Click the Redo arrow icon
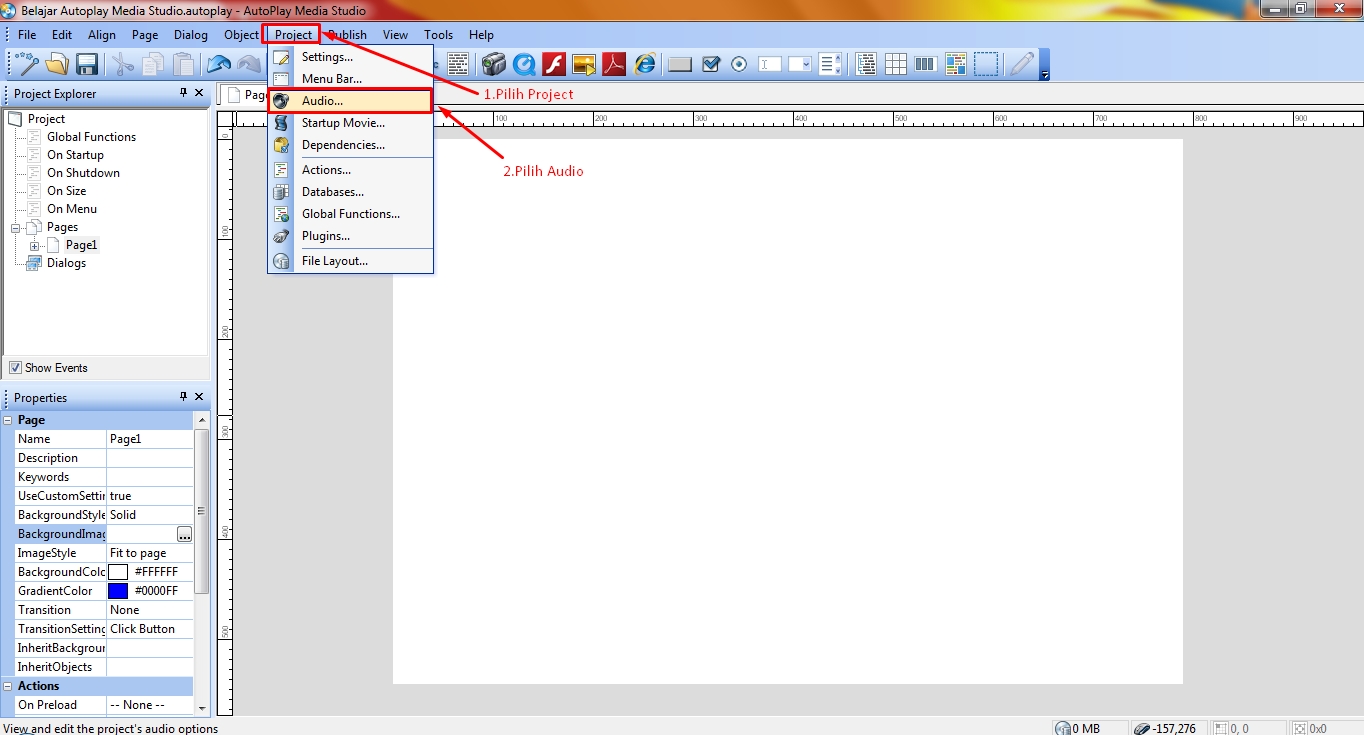 249,65
